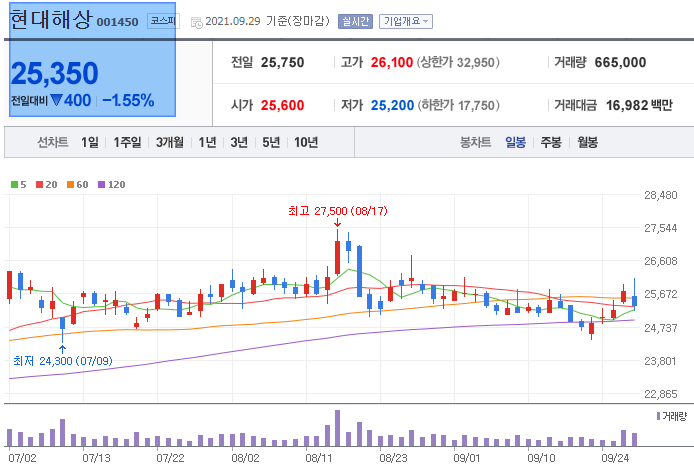Click the stock name 현대해상
This screenshot has height=476, width=694.
[x=51, y=20]
